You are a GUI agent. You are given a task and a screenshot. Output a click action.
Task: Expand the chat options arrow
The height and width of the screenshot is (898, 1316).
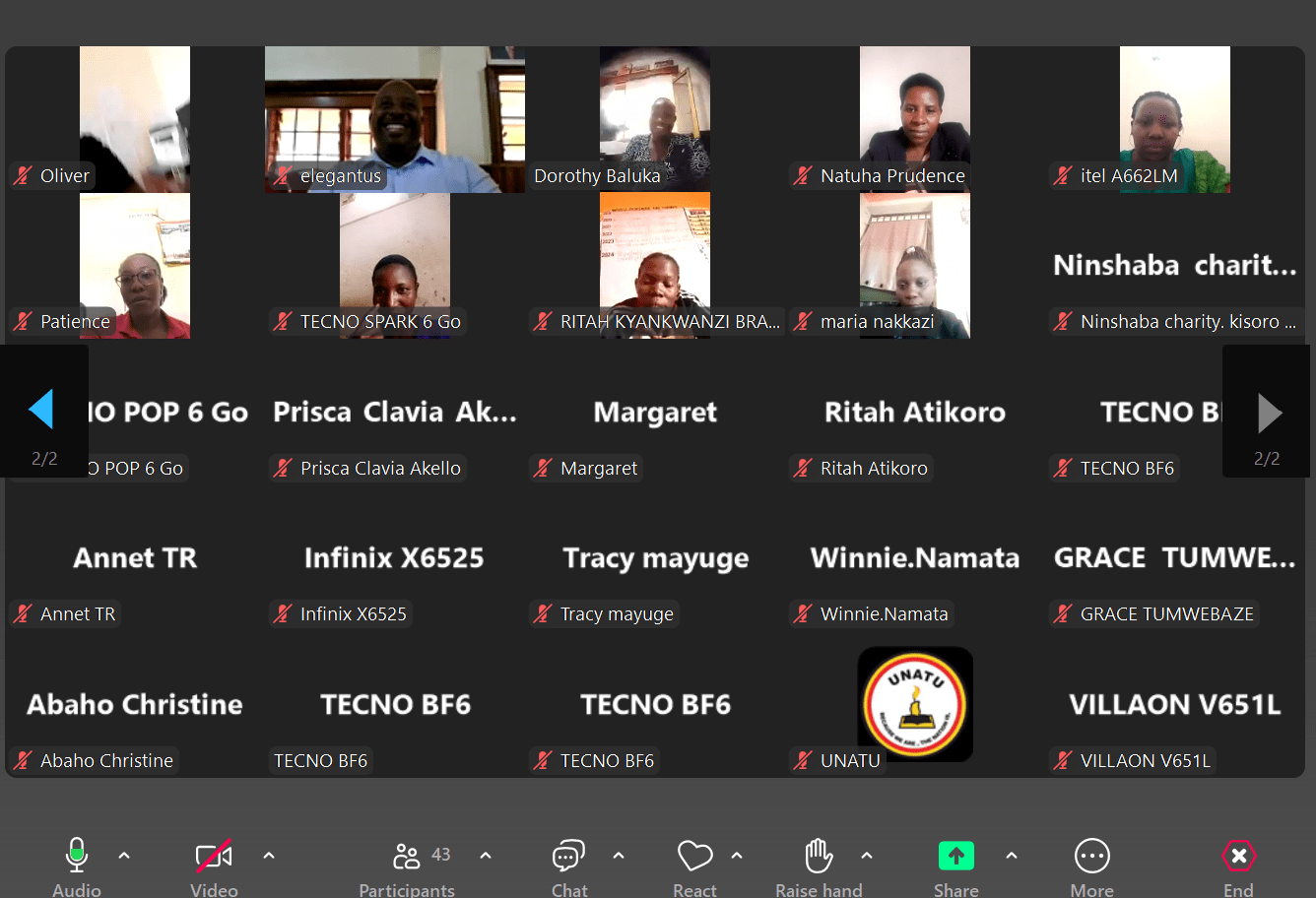click(619, 856)
